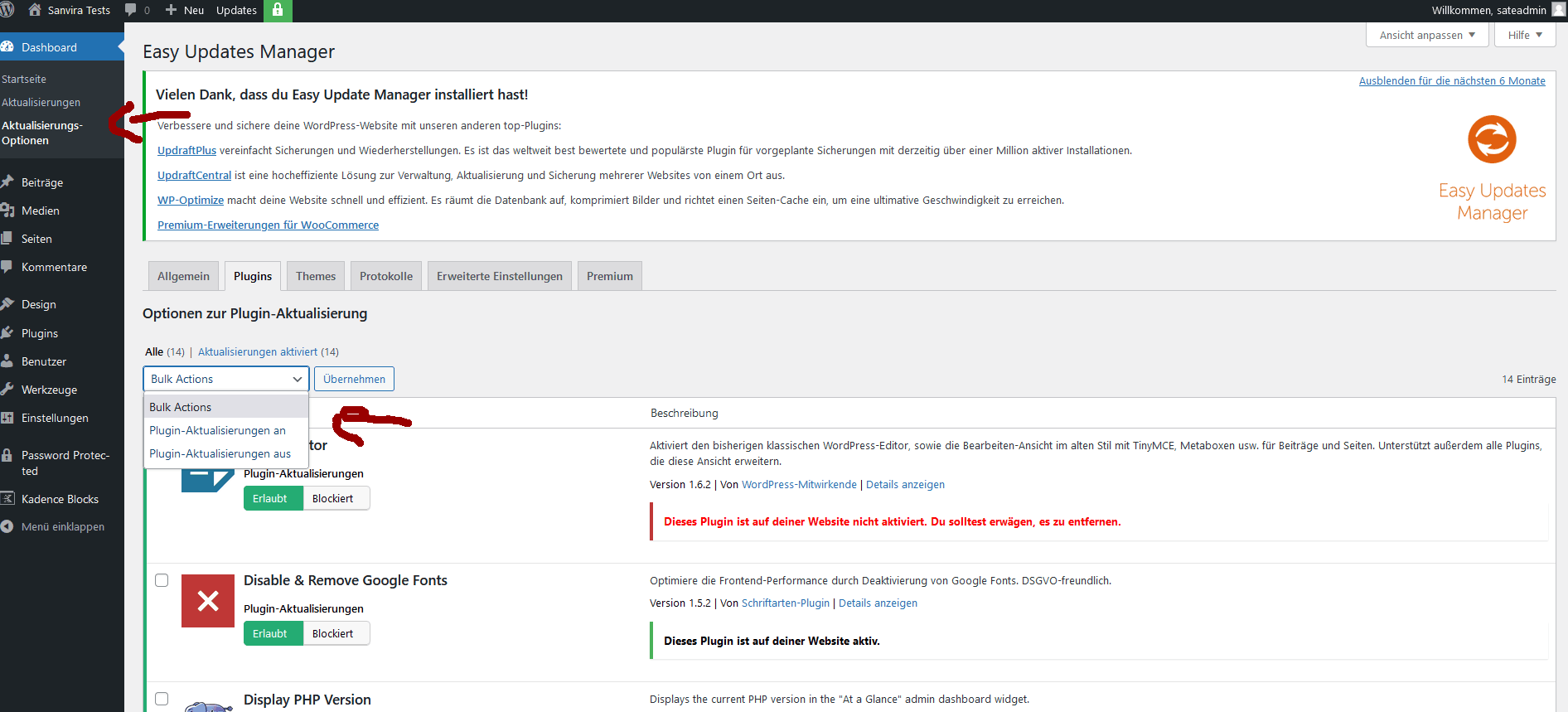Open Details anzeigen for Classic Editor
1568x712 pixels.
click(x=905, y=484)
